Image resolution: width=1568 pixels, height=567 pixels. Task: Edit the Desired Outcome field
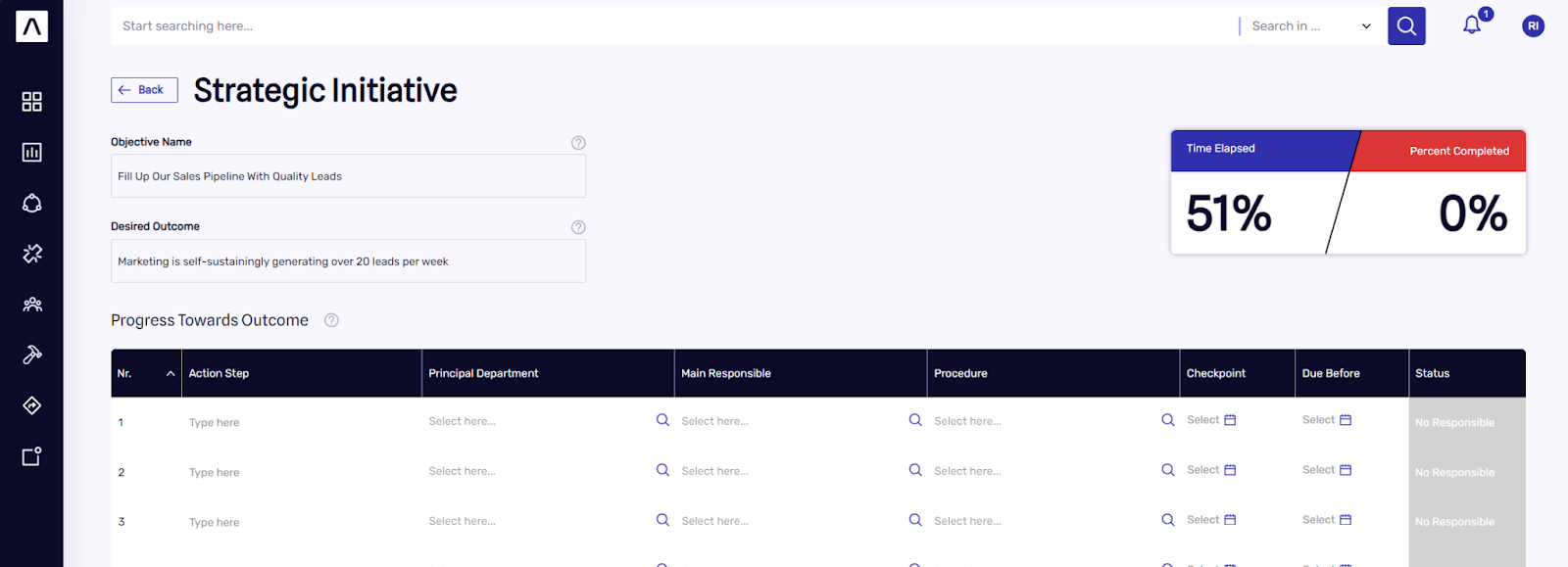coord(348,261)
